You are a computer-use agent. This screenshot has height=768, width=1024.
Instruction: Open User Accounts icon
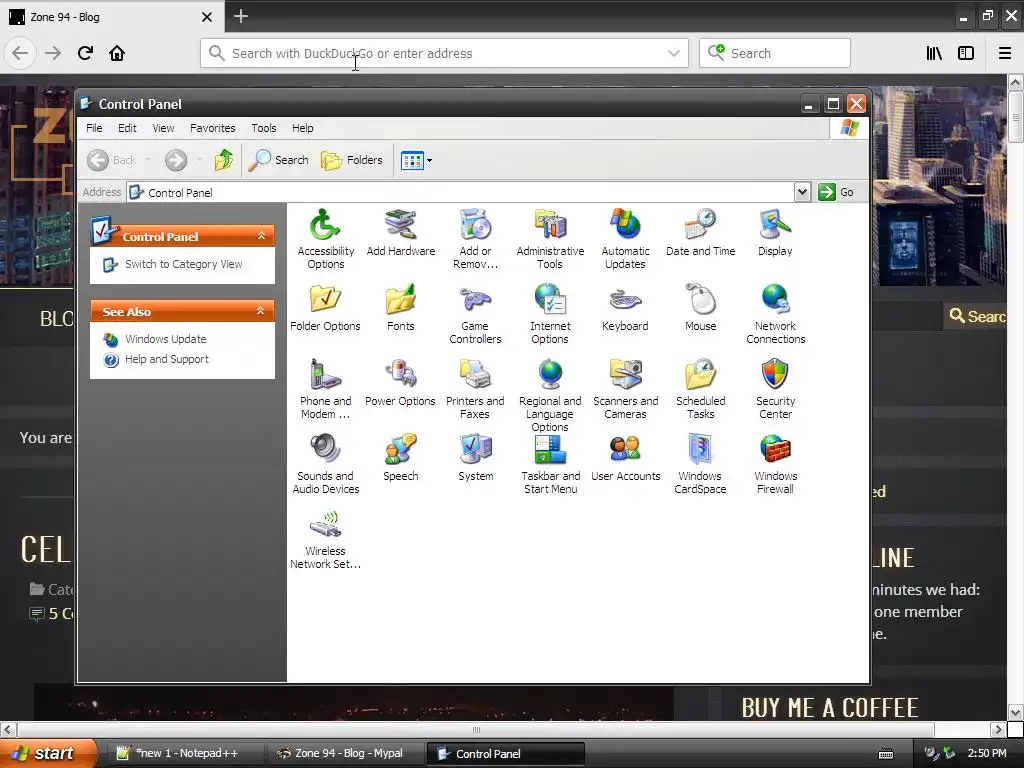point(625,458)
